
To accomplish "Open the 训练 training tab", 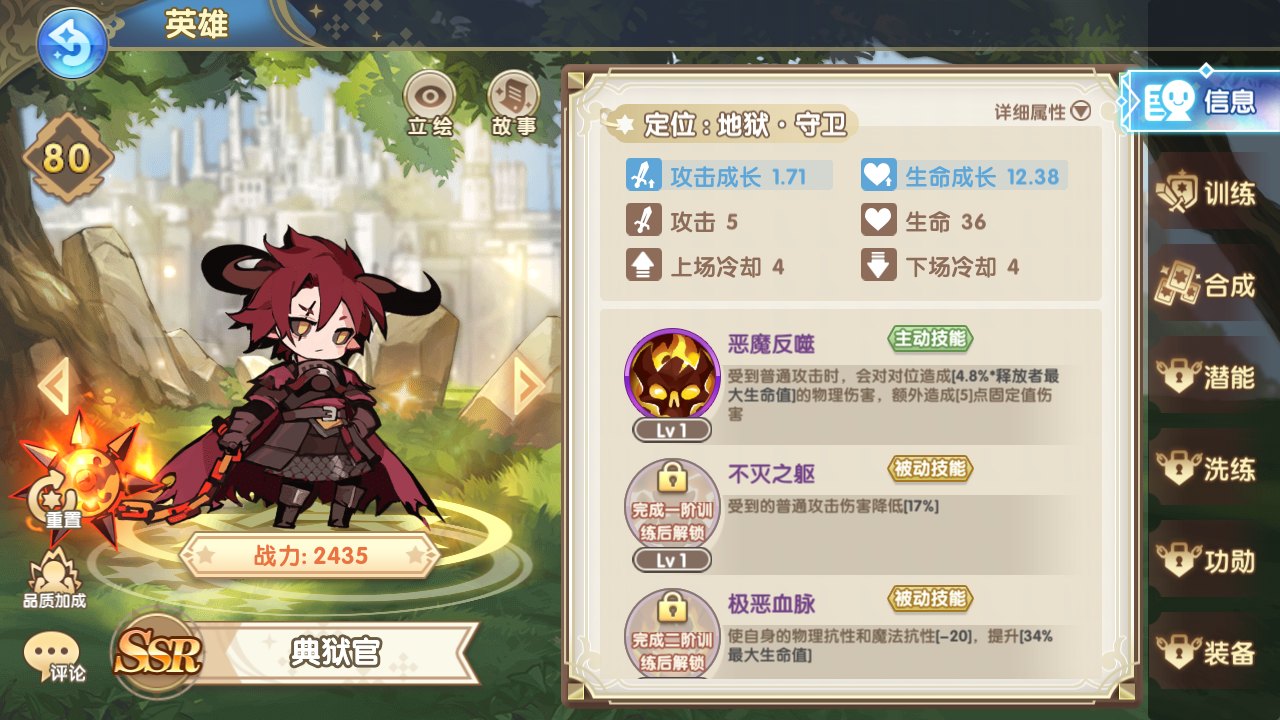I will [1208, 192].
